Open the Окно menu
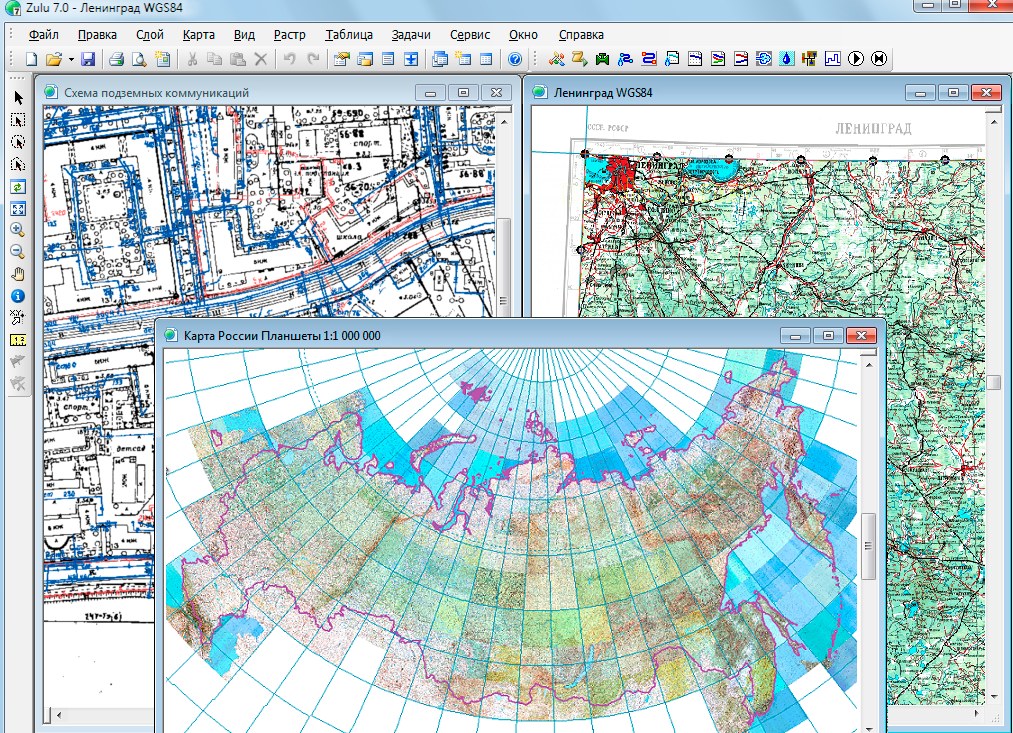The height and width of the screenshot is (733, 1013). (x=523, y=35)
